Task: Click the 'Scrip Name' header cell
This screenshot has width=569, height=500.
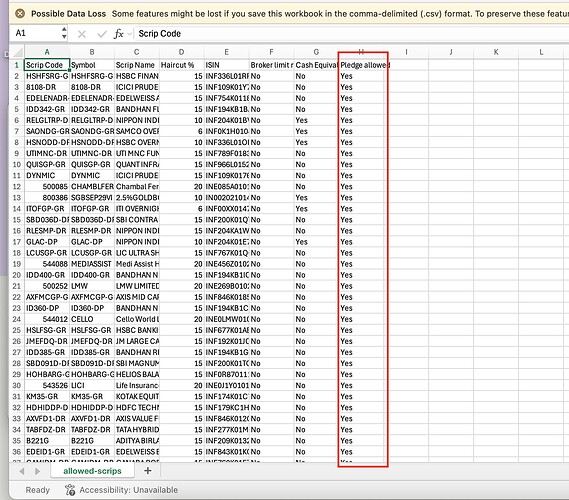Action: point(137,65)
